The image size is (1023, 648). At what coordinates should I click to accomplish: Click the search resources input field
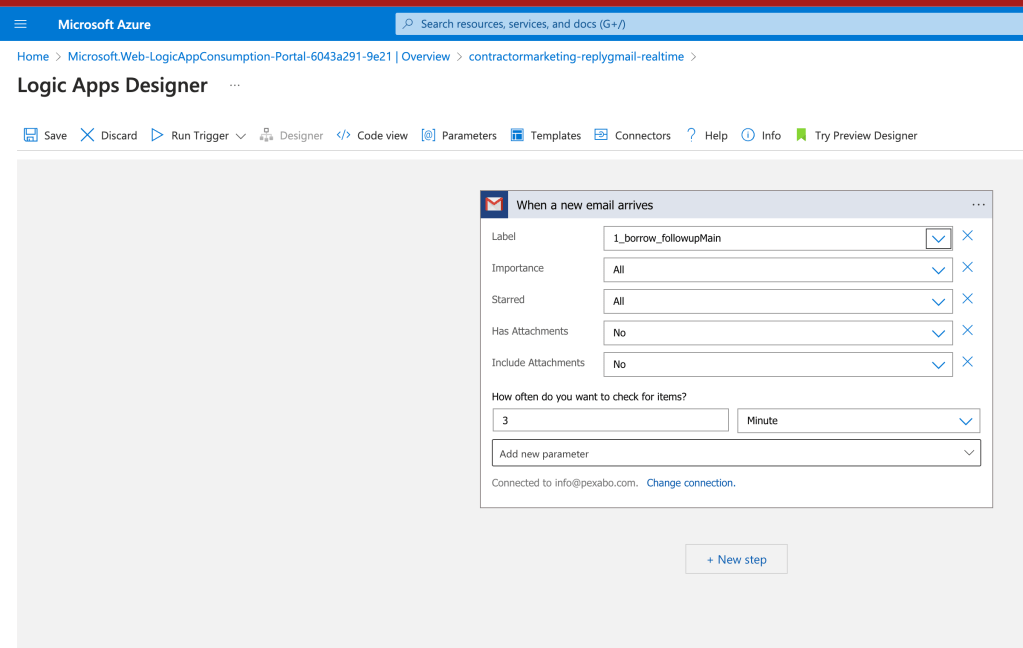coord(709,24)
